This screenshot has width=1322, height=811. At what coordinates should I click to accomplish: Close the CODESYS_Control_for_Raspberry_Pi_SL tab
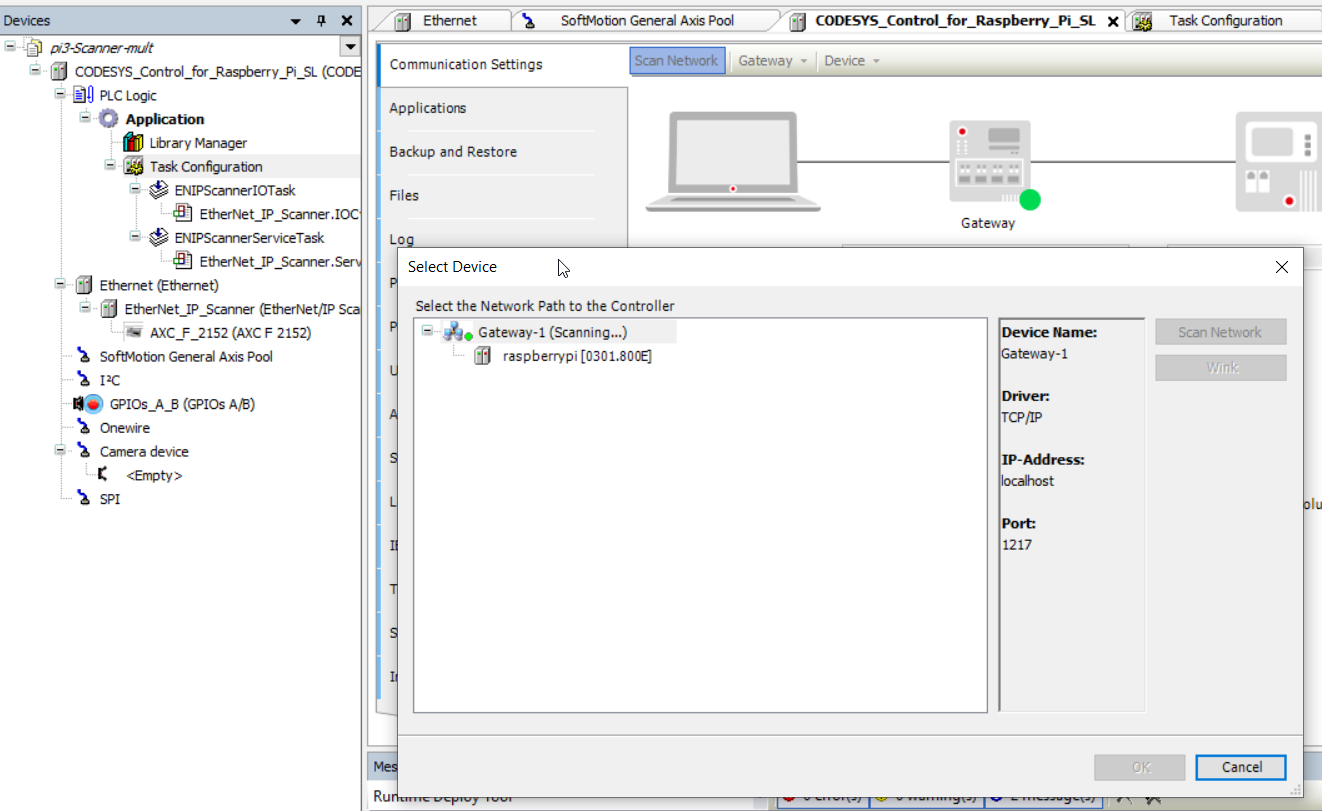click(1113, 21)
